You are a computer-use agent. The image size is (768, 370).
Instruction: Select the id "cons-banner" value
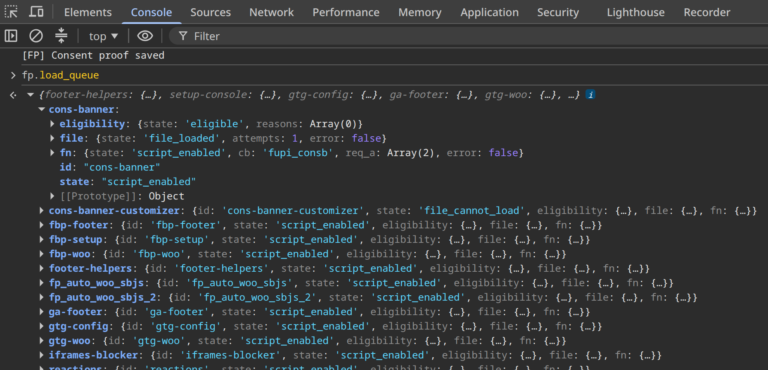point(122,167)
